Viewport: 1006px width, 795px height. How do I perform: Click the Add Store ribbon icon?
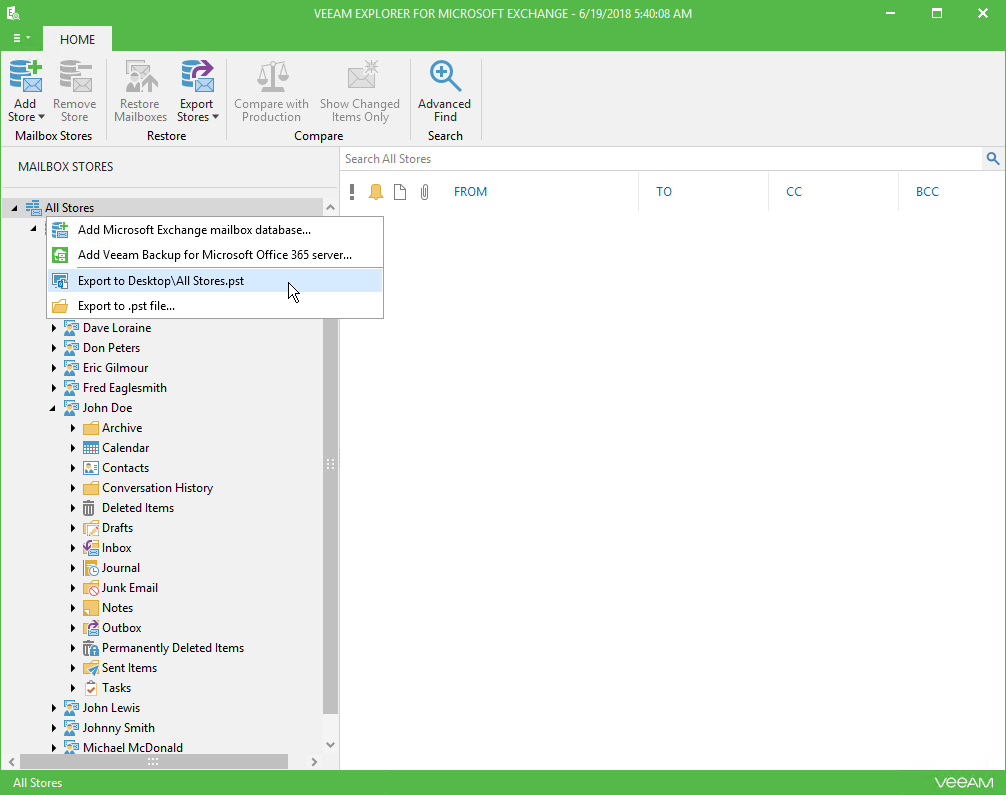26,76
